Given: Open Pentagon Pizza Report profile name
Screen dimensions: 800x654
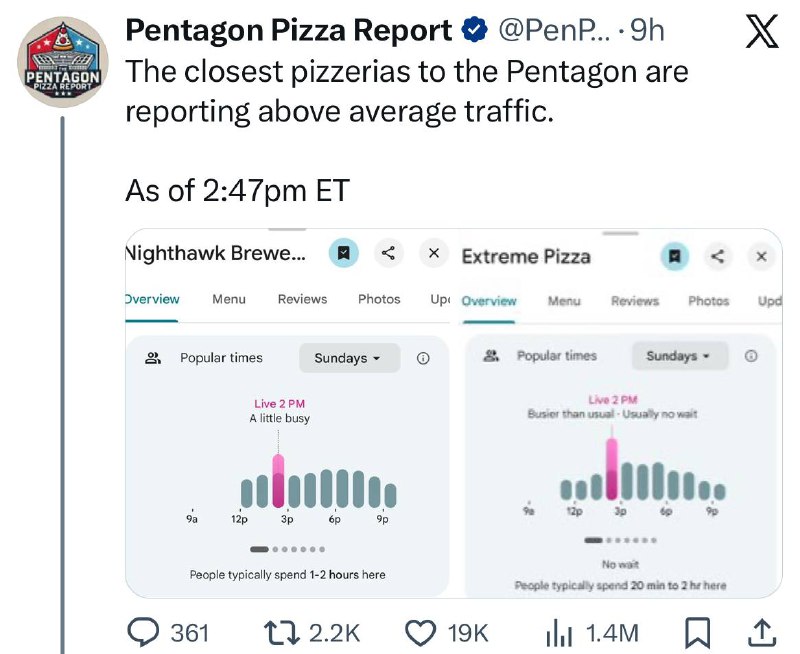Looking at the screenshot, I should click(x=288, y=31).
